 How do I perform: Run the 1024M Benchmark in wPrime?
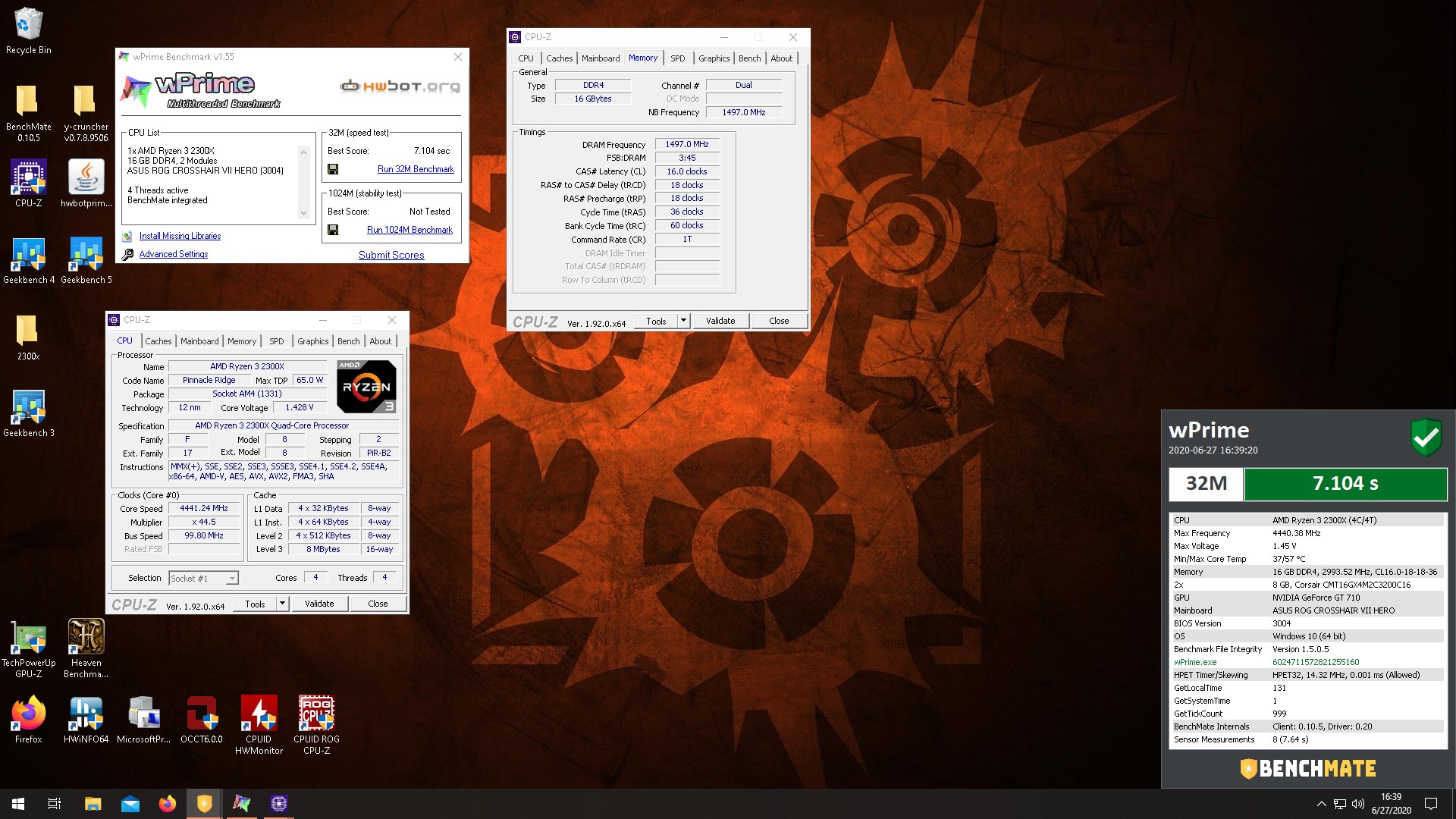[409, 230]
